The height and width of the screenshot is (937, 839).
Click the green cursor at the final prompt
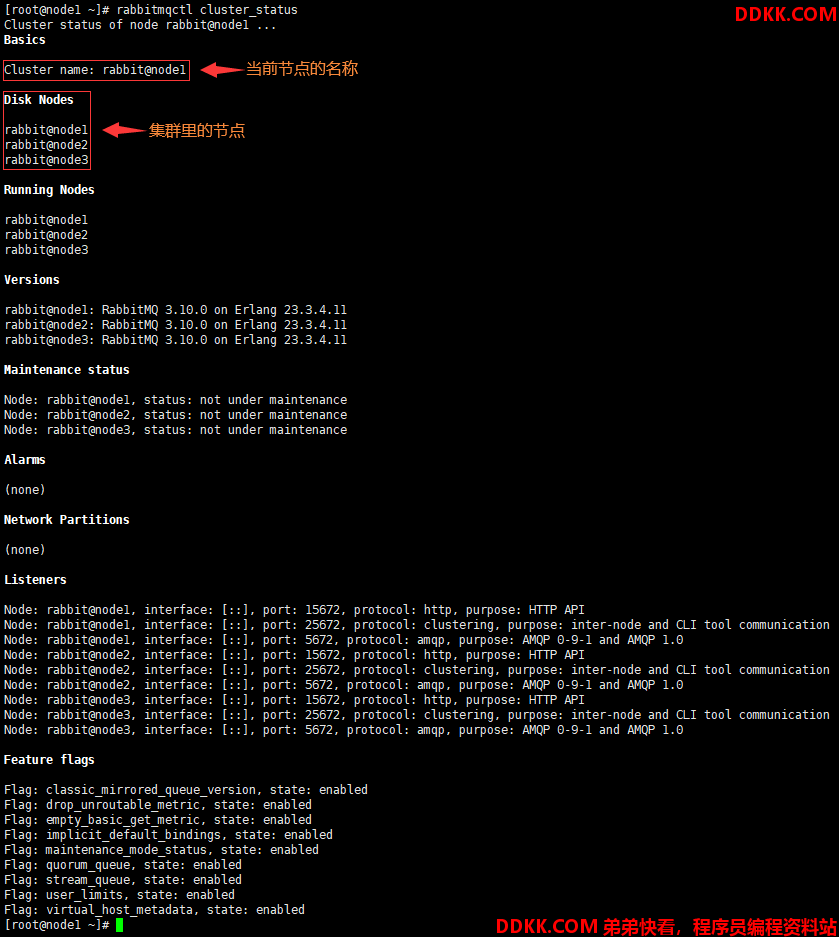120,925
